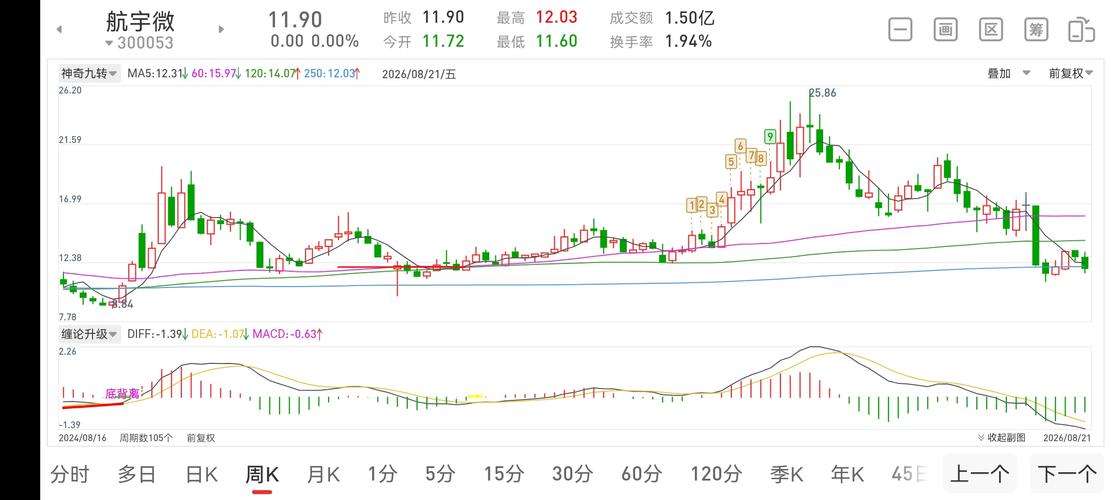Screen dimensions: 1111x500
Task: Switch to 分时 tab
Action: click(x=70, y=475)
